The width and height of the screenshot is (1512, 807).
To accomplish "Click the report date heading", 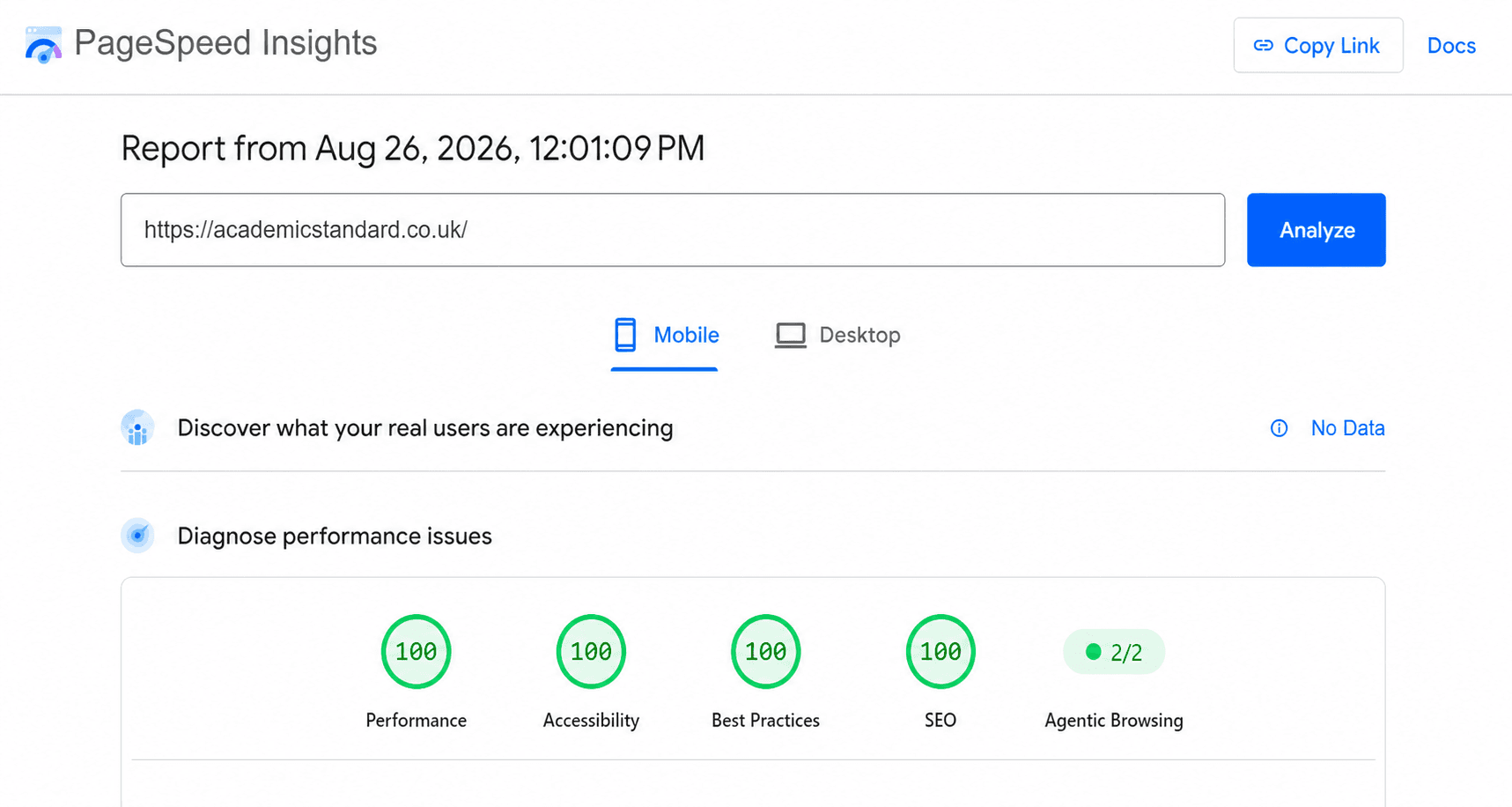I will (412, 149).
